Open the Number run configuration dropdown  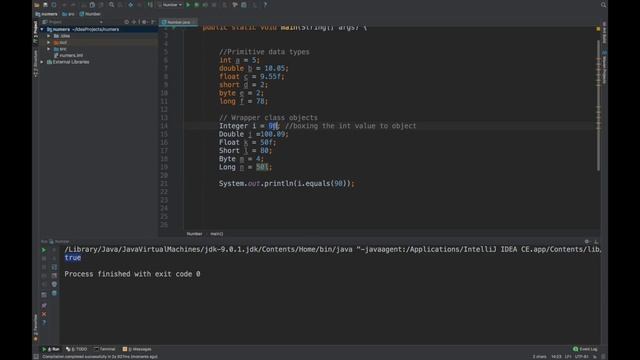click(170, 5)
